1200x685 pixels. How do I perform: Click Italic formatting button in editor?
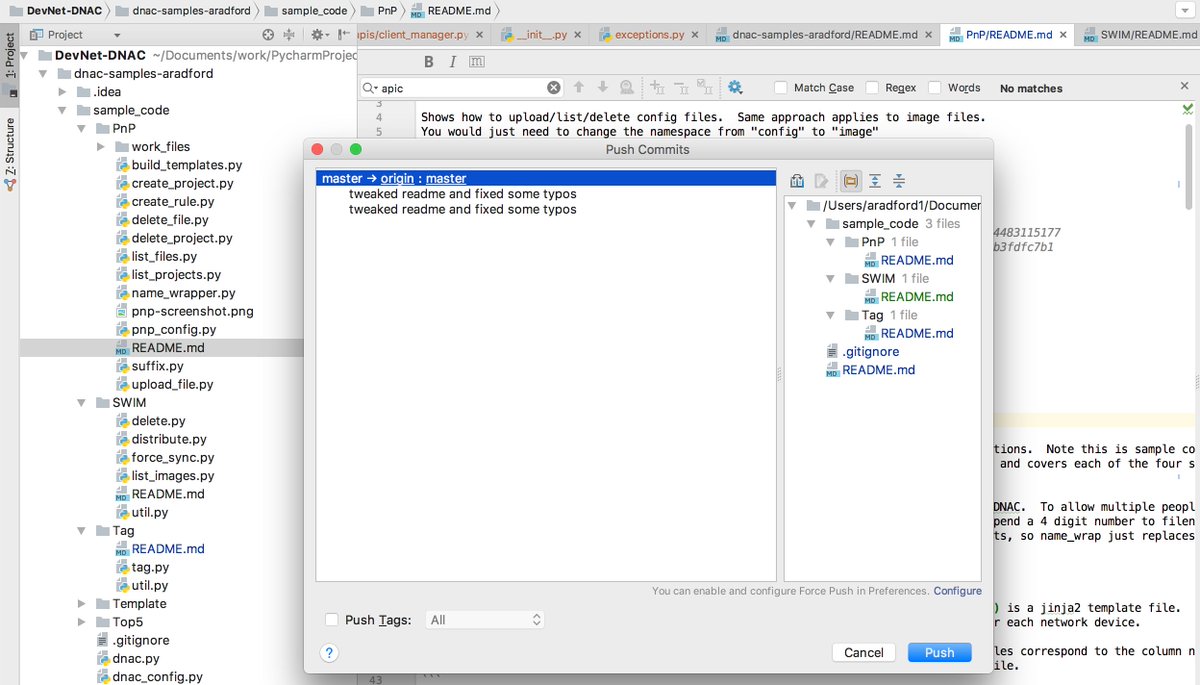452,62
